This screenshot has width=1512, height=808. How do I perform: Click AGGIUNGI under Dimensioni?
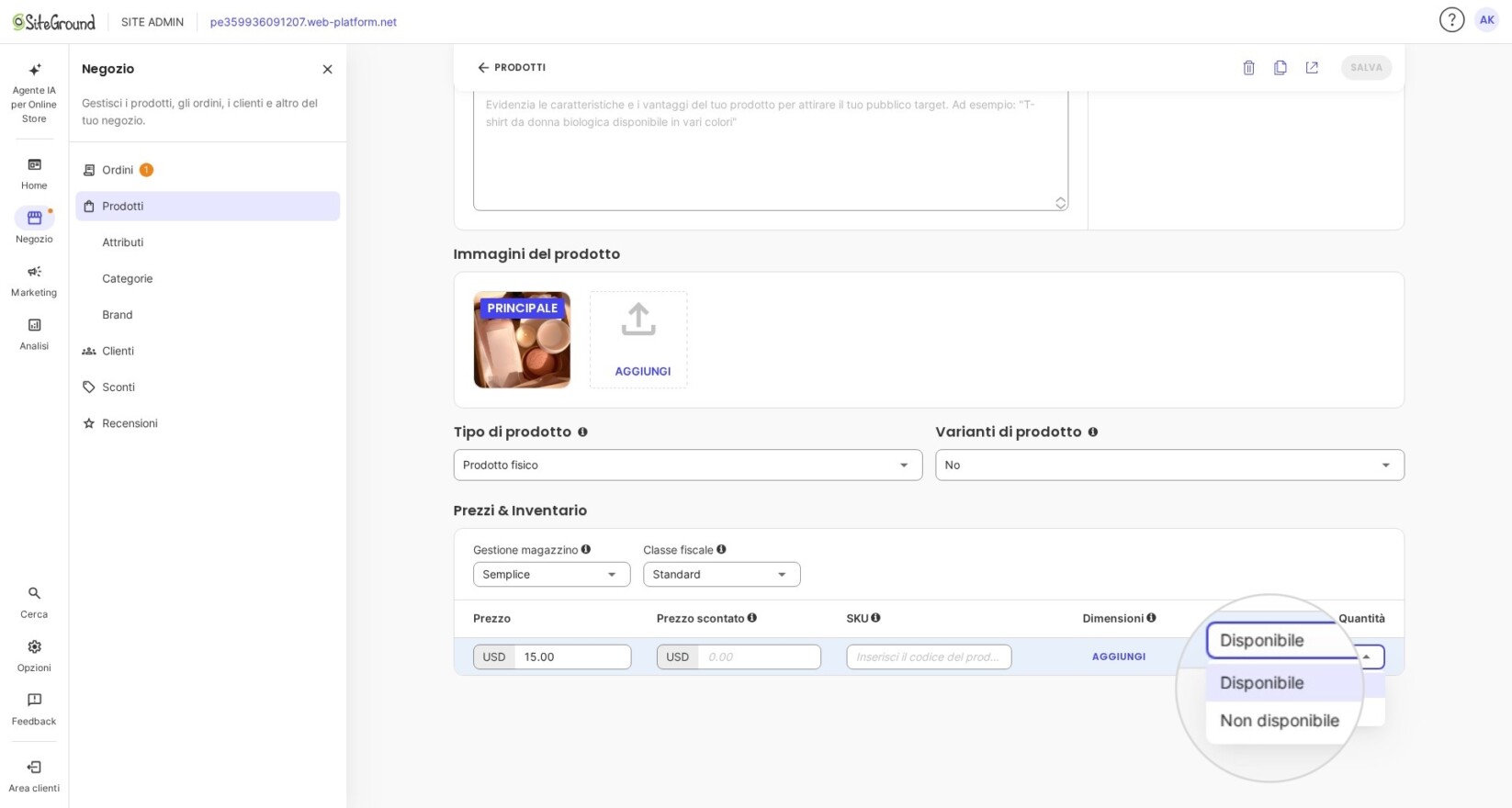coord(1118,656)
